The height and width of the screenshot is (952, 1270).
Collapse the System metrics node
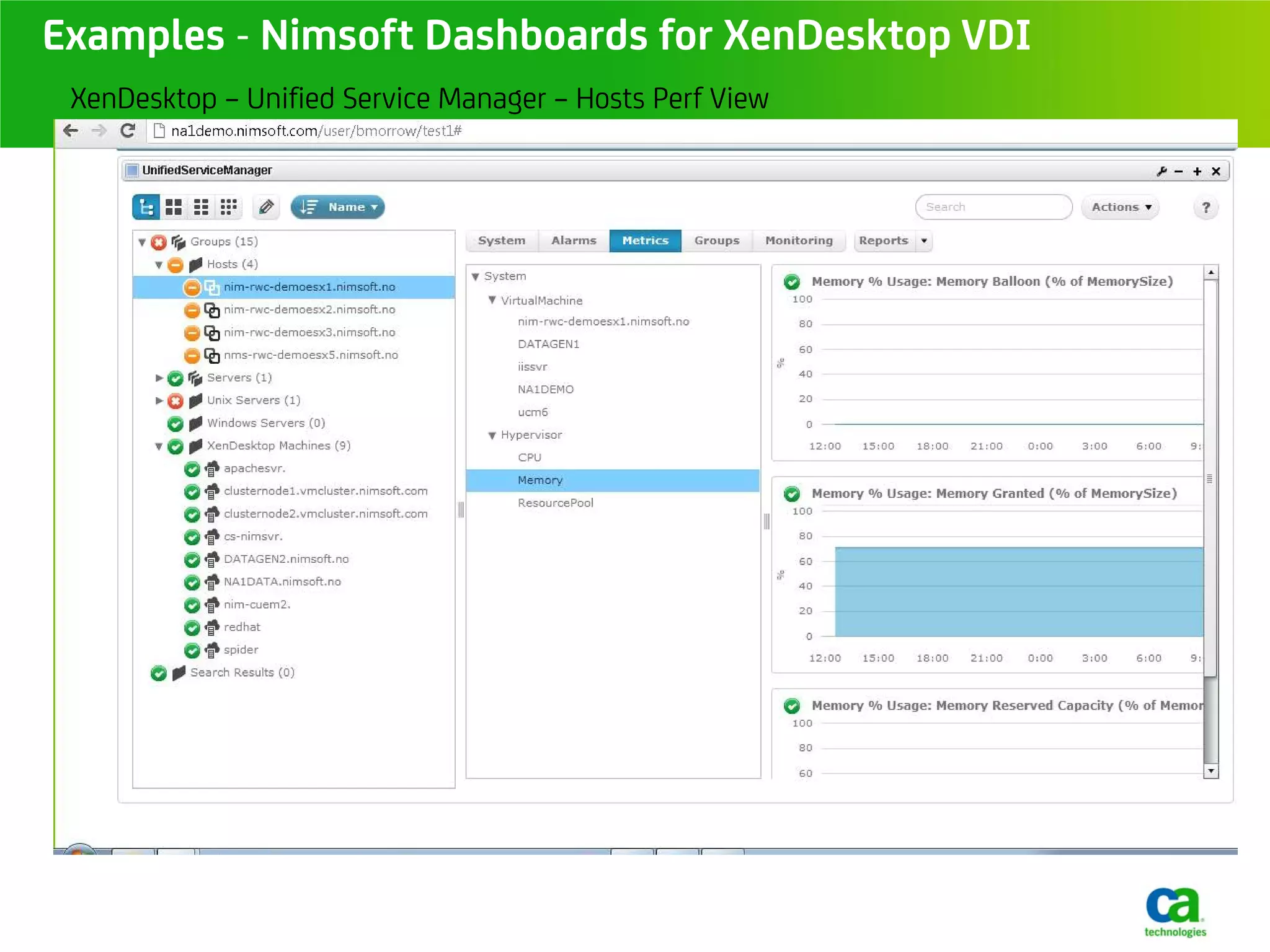tap(476, 276)
